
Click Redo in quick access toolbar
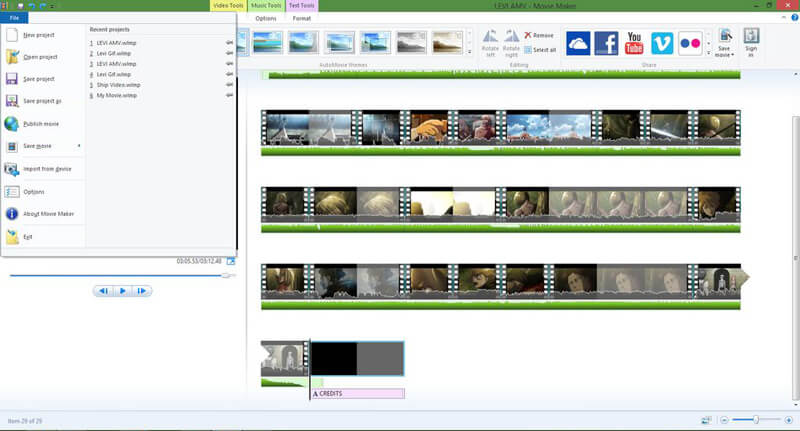pyautogui.click(x=43, y=6)
